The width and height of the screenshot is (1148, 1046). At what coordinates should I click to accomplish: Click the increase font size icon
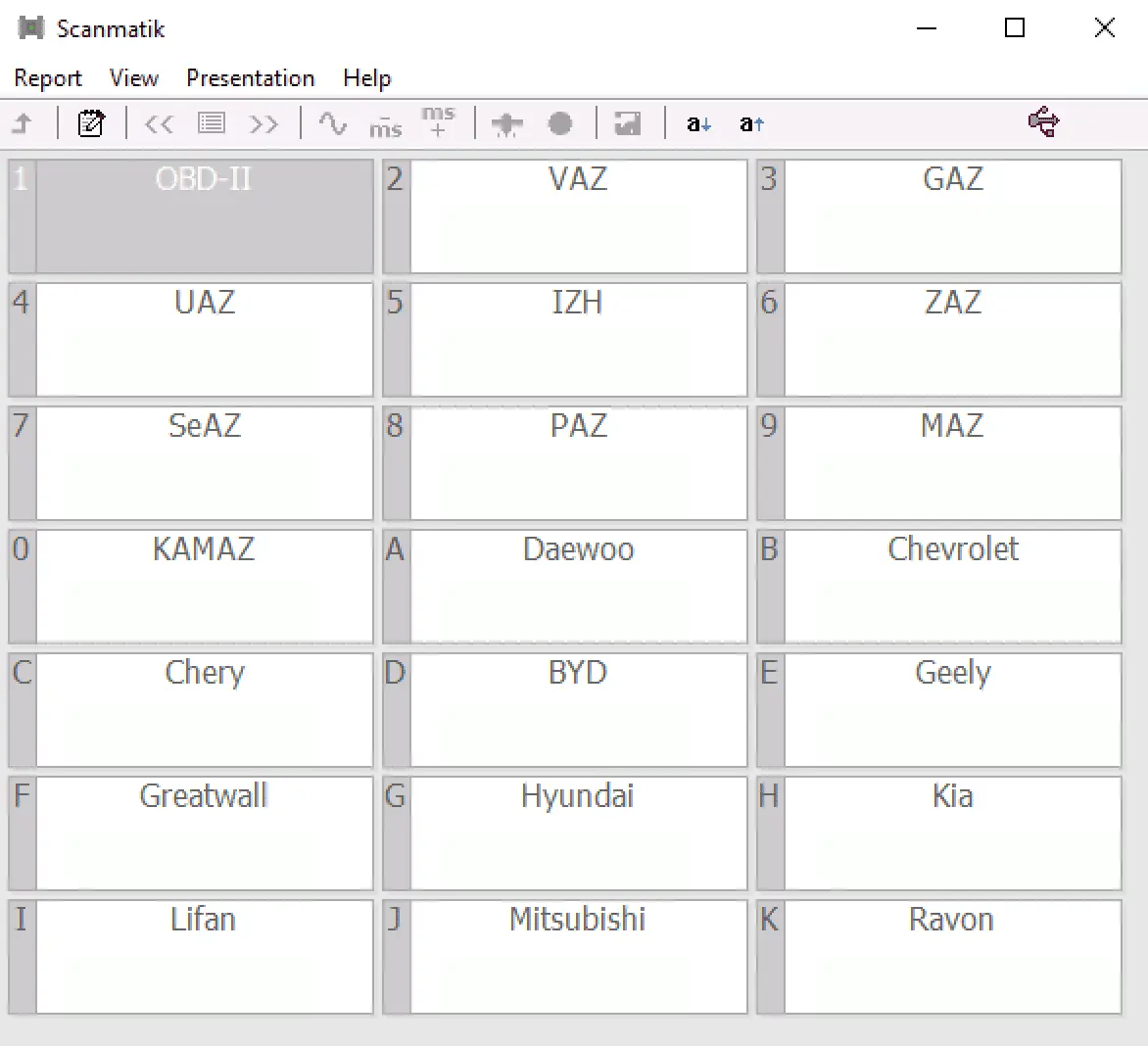(x=751, y=123)
